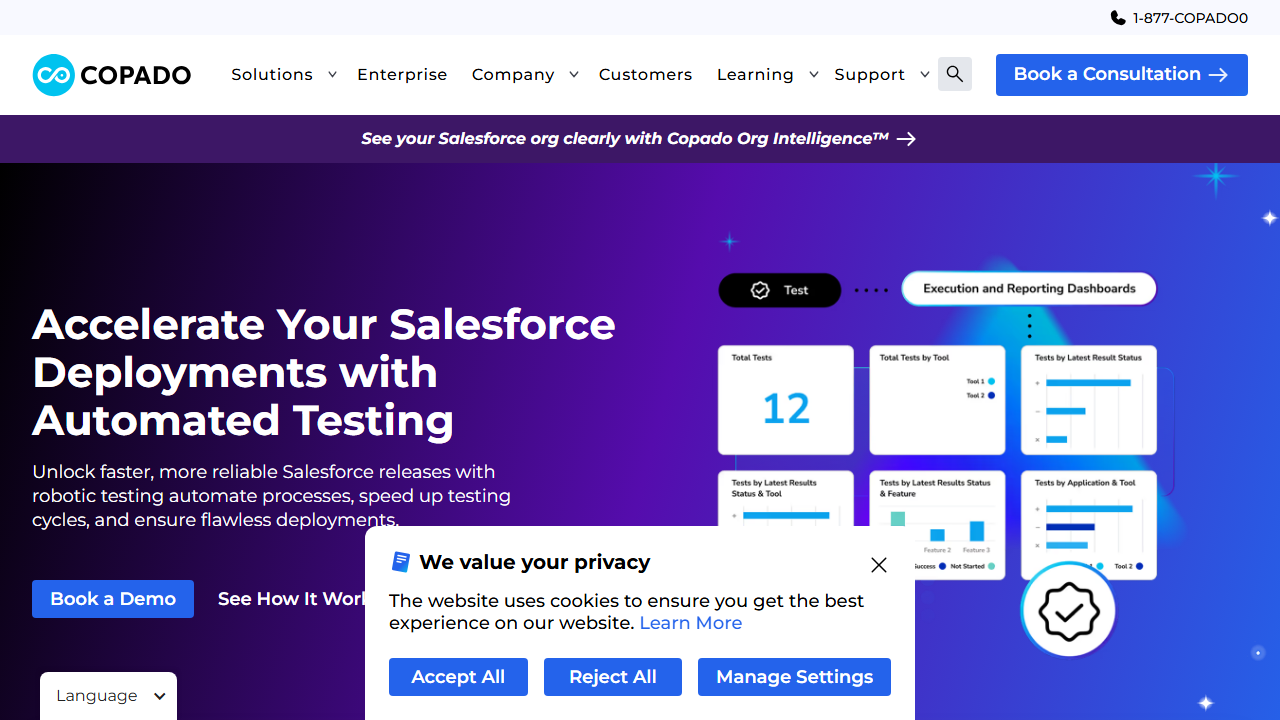Accept All cookies
This screenshot has width=1280, height=720.
click(458, 677)
